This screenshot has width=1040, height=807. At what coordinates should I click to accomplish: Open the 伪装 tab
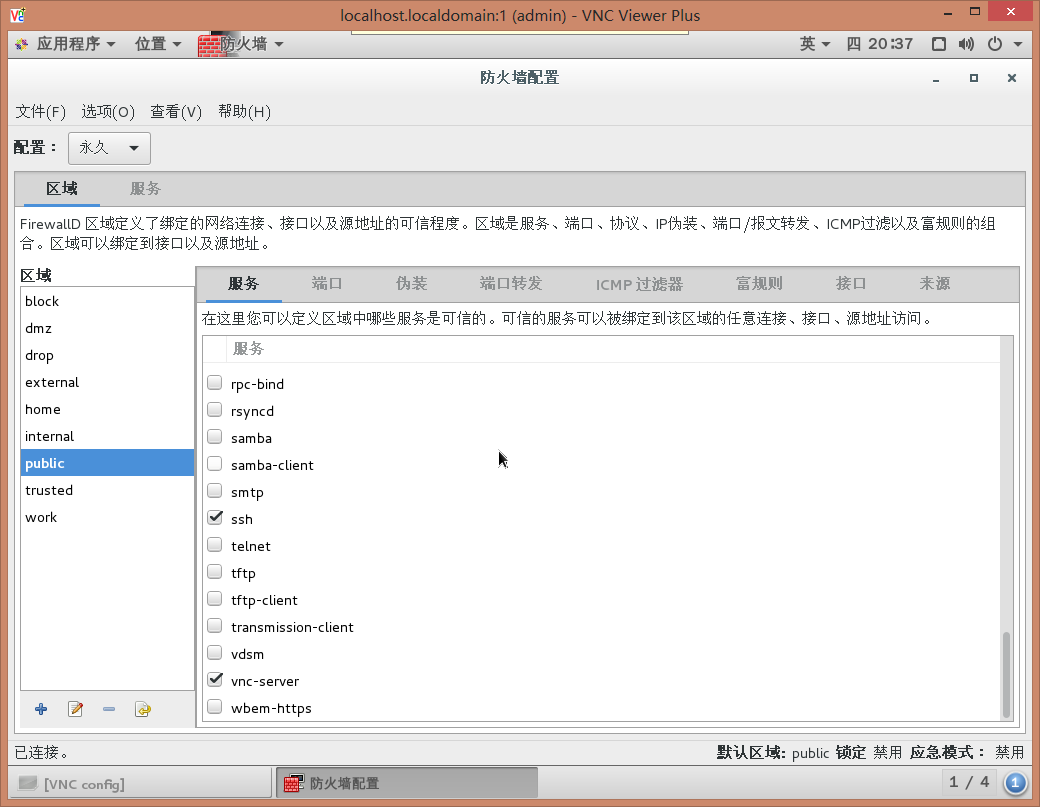411,284
